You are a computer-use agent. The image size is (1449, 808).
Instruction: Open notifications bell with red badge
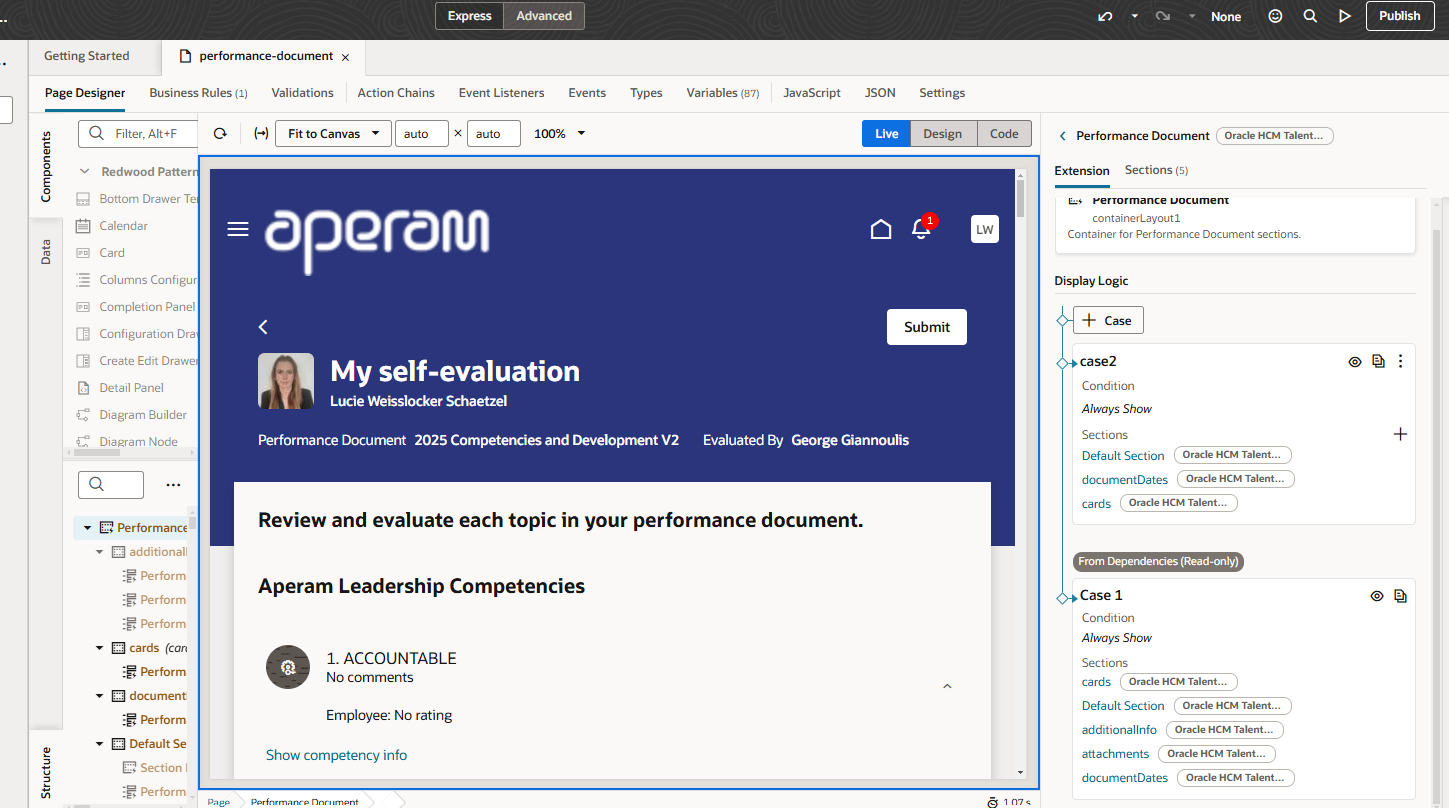922,229
